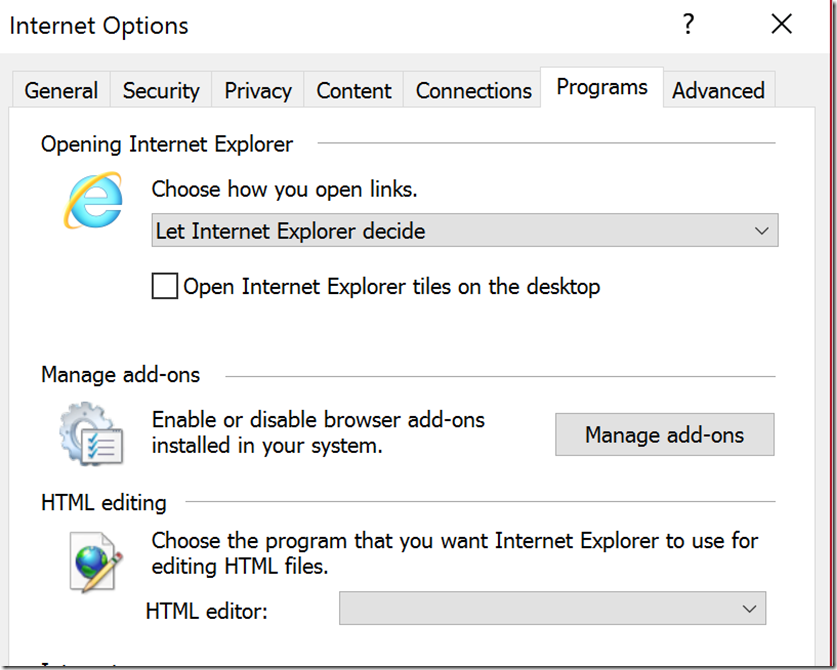Click the HTML editing section heading

coord(104,503)
